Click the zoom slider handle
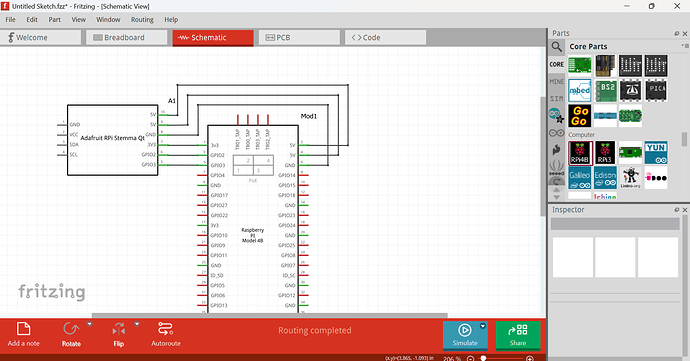 pyautogui.click(x=483, y=358)
